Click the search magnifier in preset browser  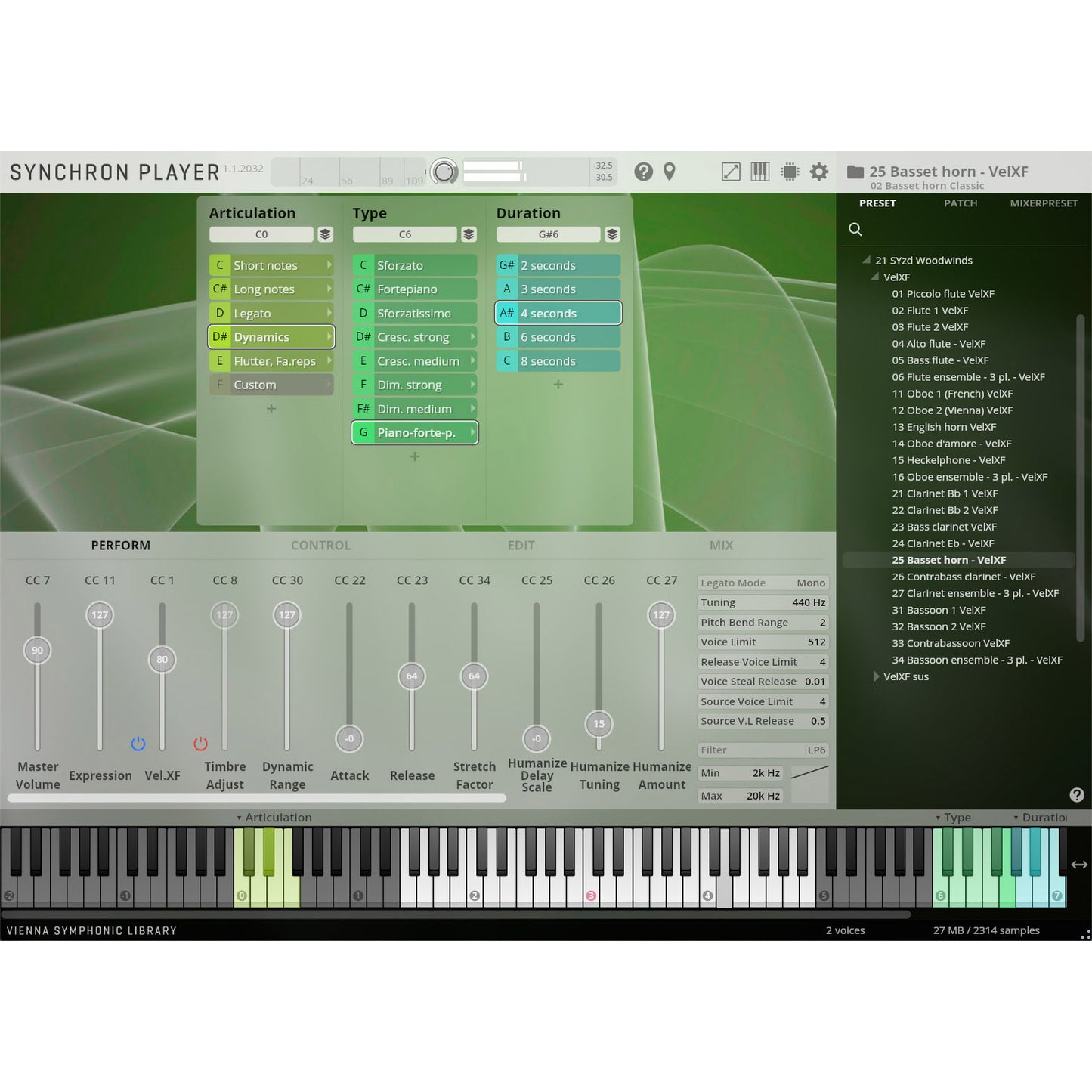(x=855, y=229)
